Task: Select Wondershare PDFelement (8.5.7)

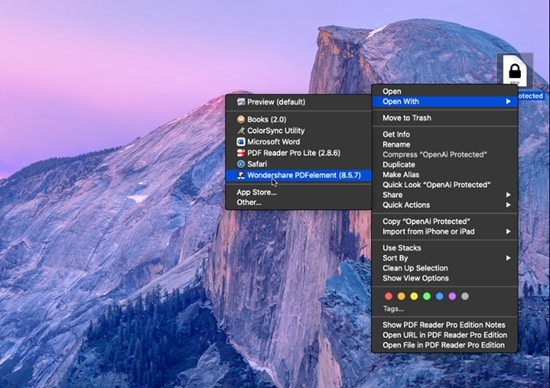Action: pyautogui.click(x=298, y=175)
